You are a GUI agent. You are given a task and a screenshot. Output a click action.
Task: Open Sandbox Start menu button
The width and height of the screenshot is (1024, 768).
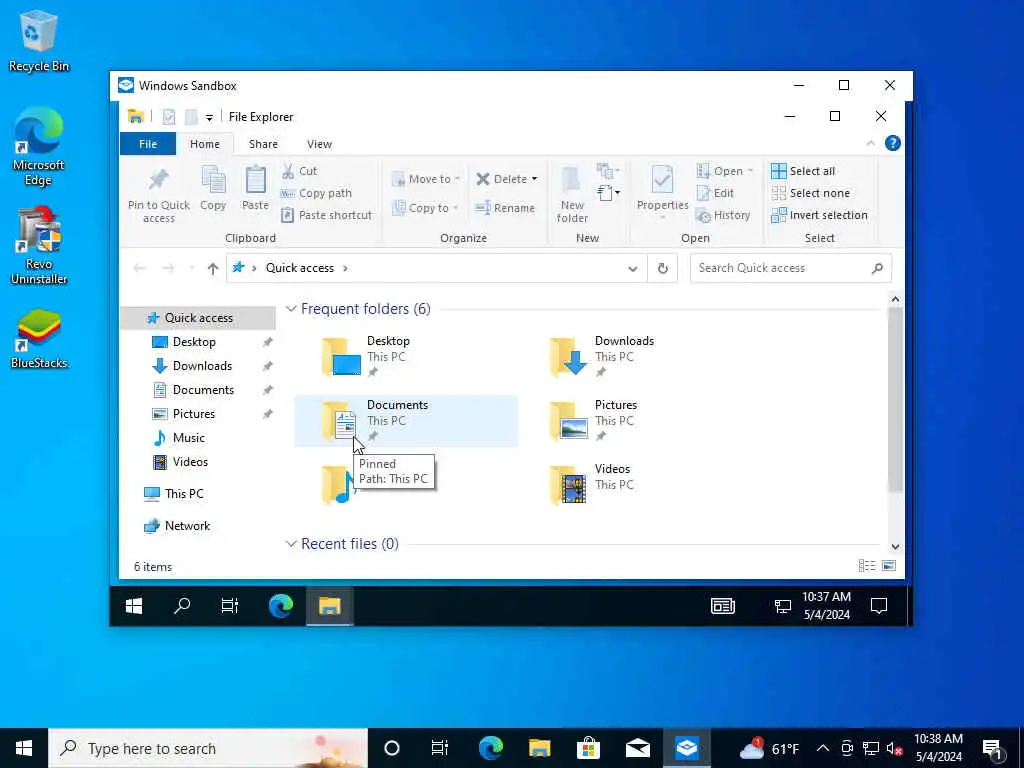134,606
